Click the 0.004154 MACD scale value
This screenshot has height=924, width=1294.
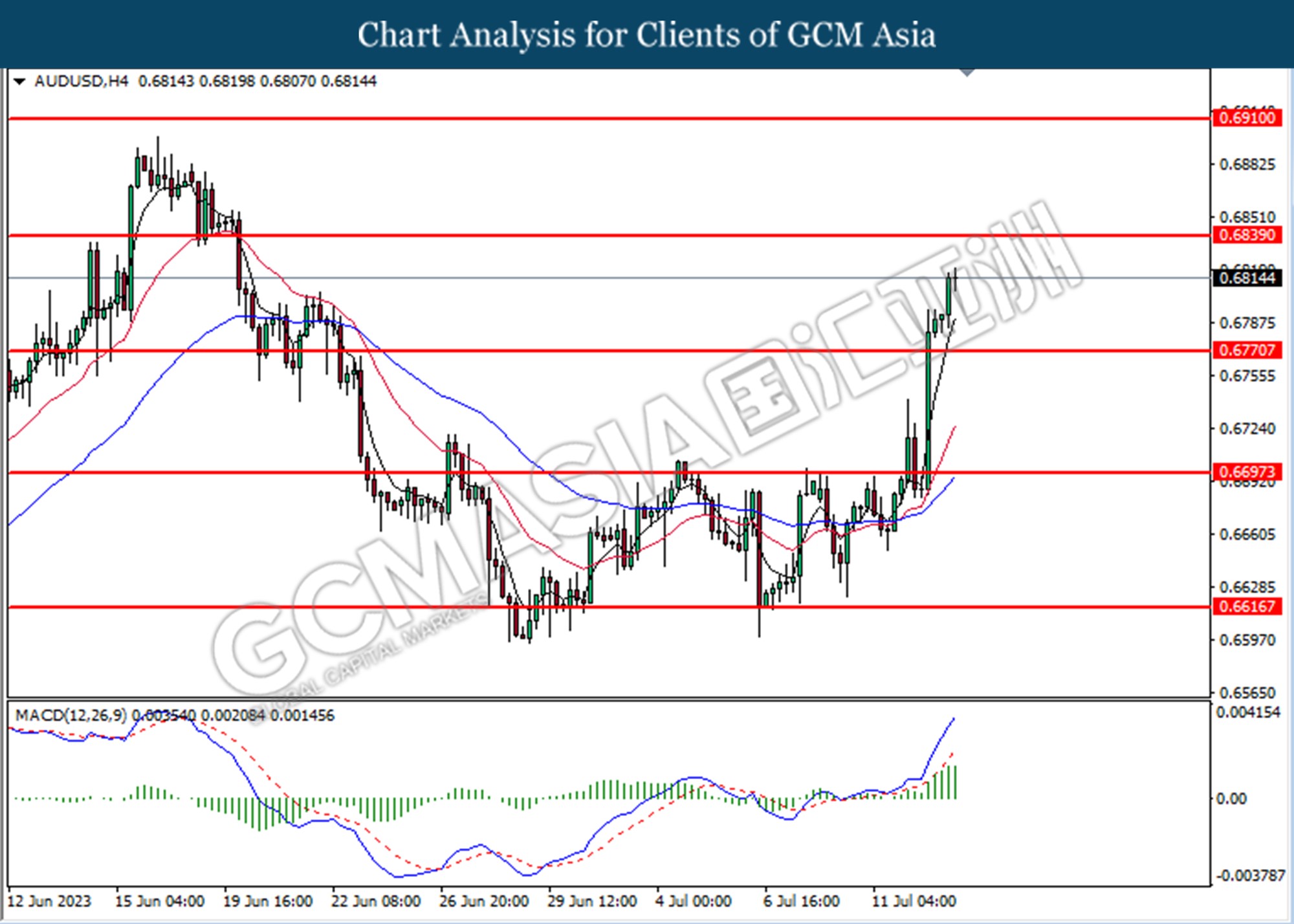tap(1249, 712)
